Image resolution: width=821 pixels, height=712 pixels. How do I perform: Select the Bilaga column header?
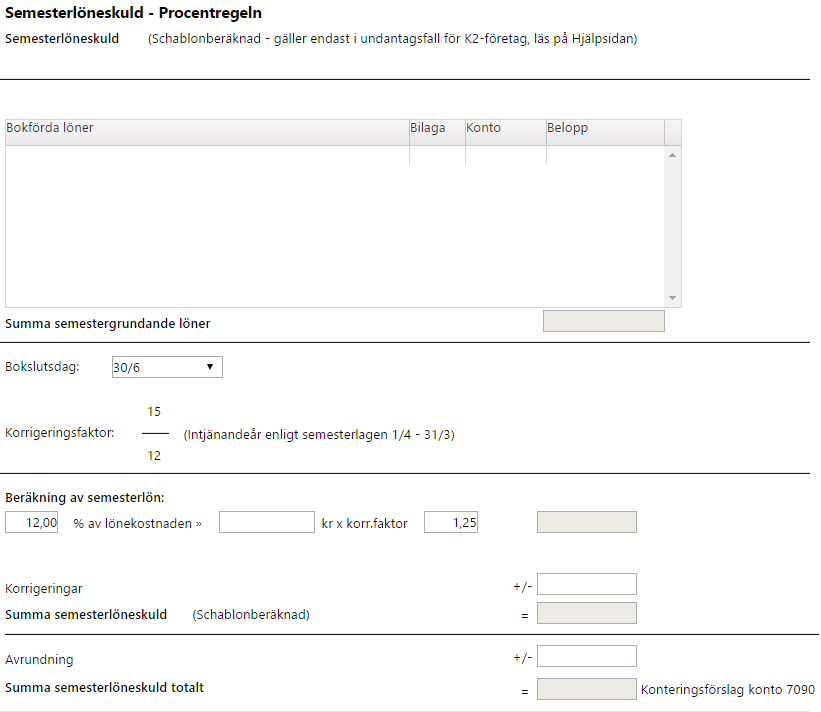437,132
